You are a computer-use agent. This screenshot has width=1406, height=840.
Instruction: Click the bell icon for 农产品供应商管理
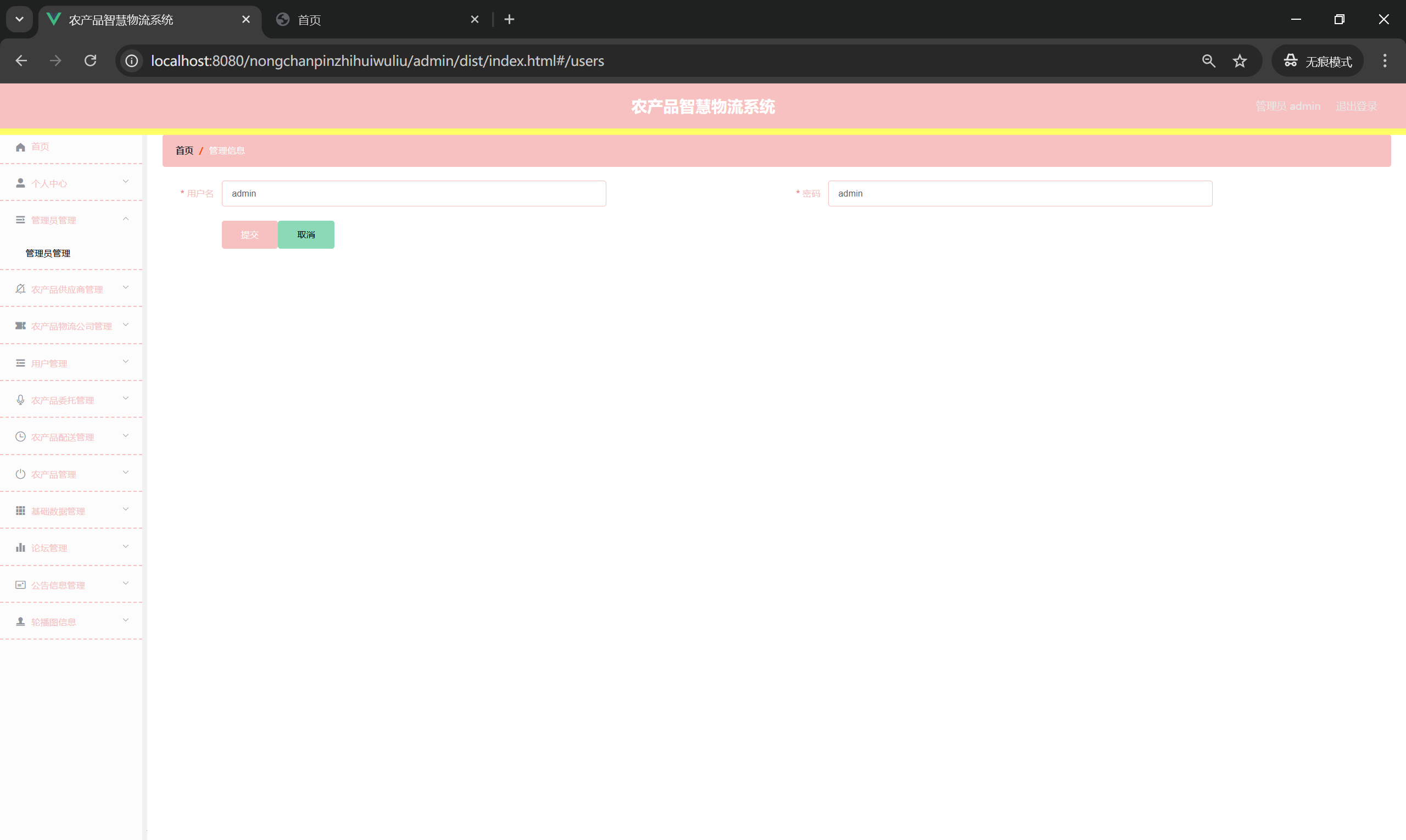[x=20, y=289]
